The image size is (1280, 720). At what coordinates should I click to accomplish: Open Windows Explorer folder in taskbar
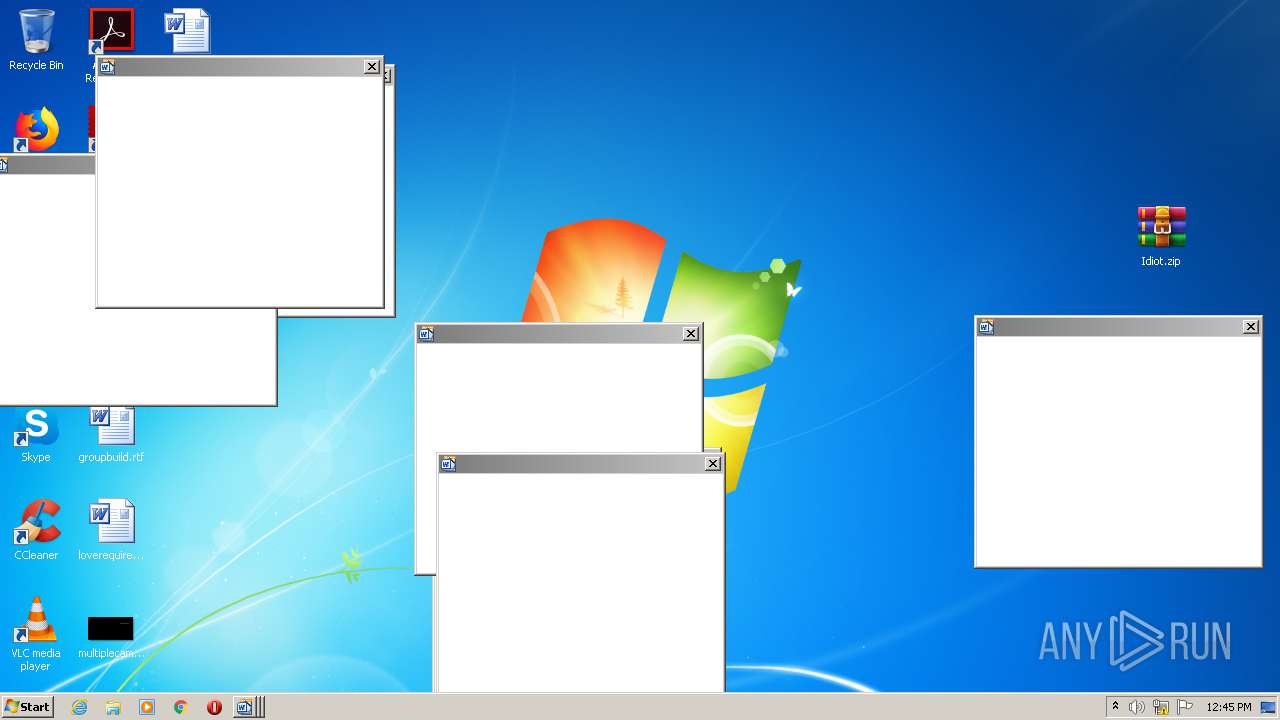click(113, 707)
